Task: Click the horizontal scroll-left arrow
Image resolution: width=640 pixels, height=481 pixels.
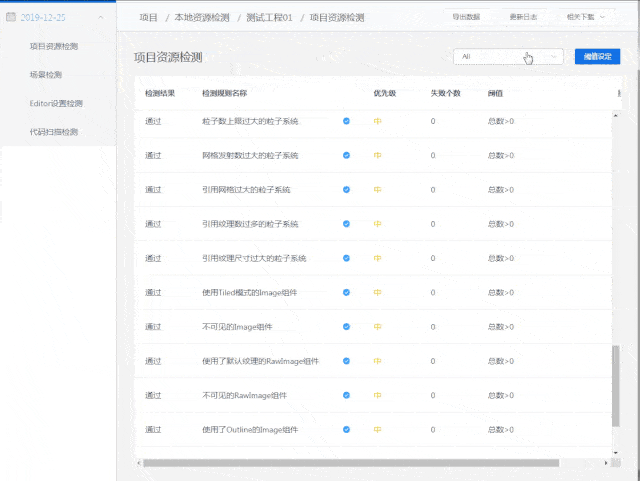Action: [139, 463]
